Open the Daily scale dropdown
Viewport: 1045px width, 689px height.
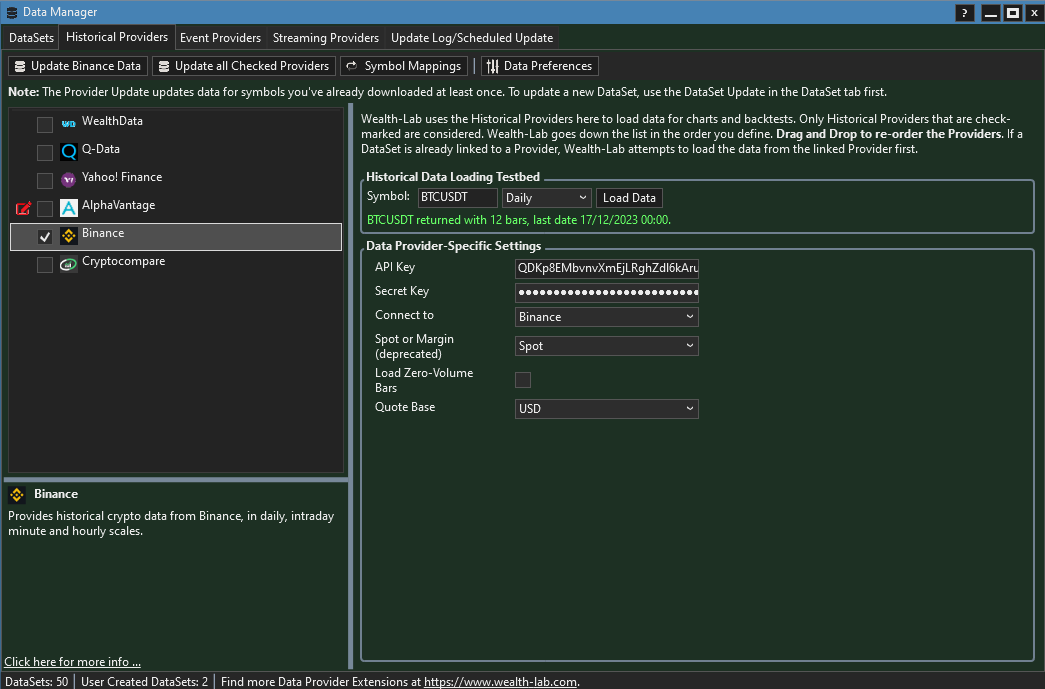point(546,198)
